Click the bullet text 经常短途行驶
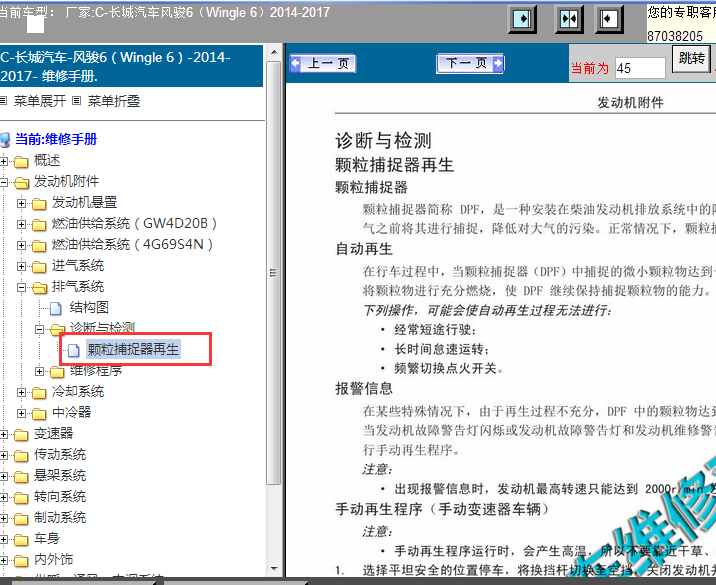The height and width of the screenshot is (585, 716). pyautogui.click(x=435, y=330)
